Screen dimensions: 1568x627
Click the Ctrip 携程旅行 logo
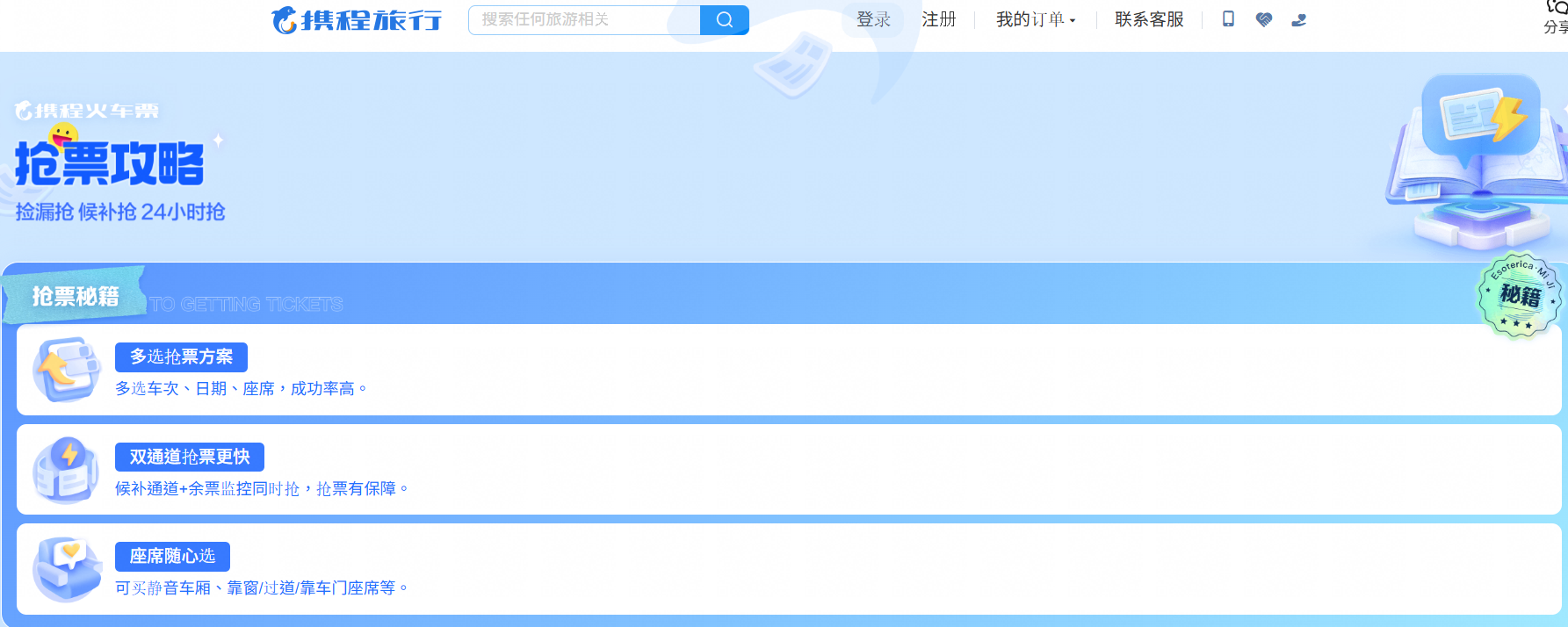[357, 19]
